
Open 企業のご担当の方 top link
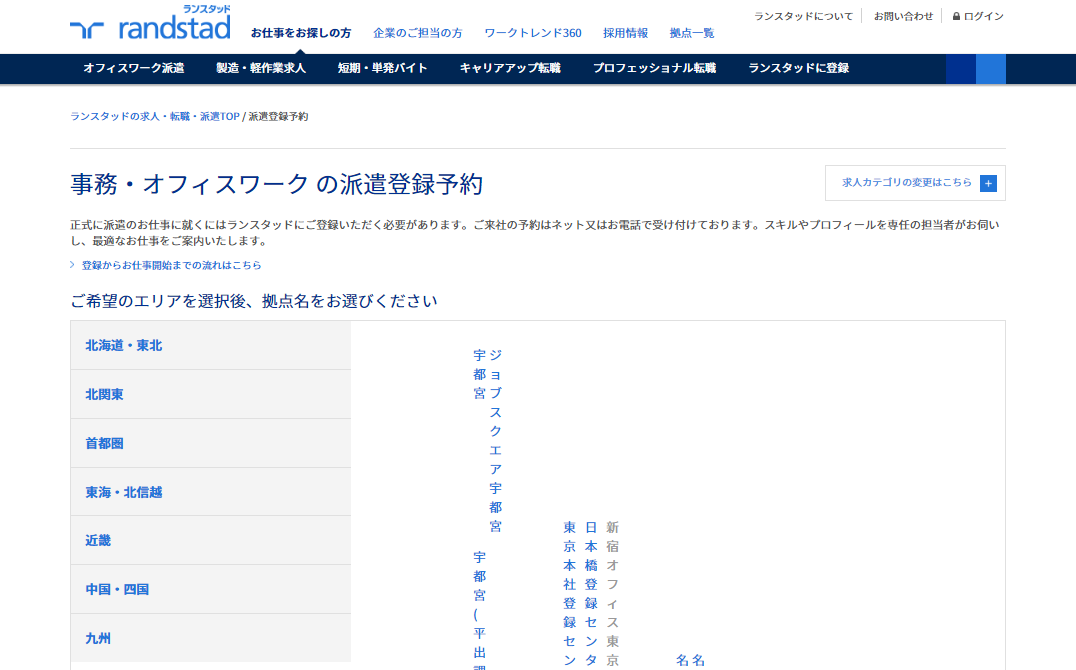[x=417, y=33]
